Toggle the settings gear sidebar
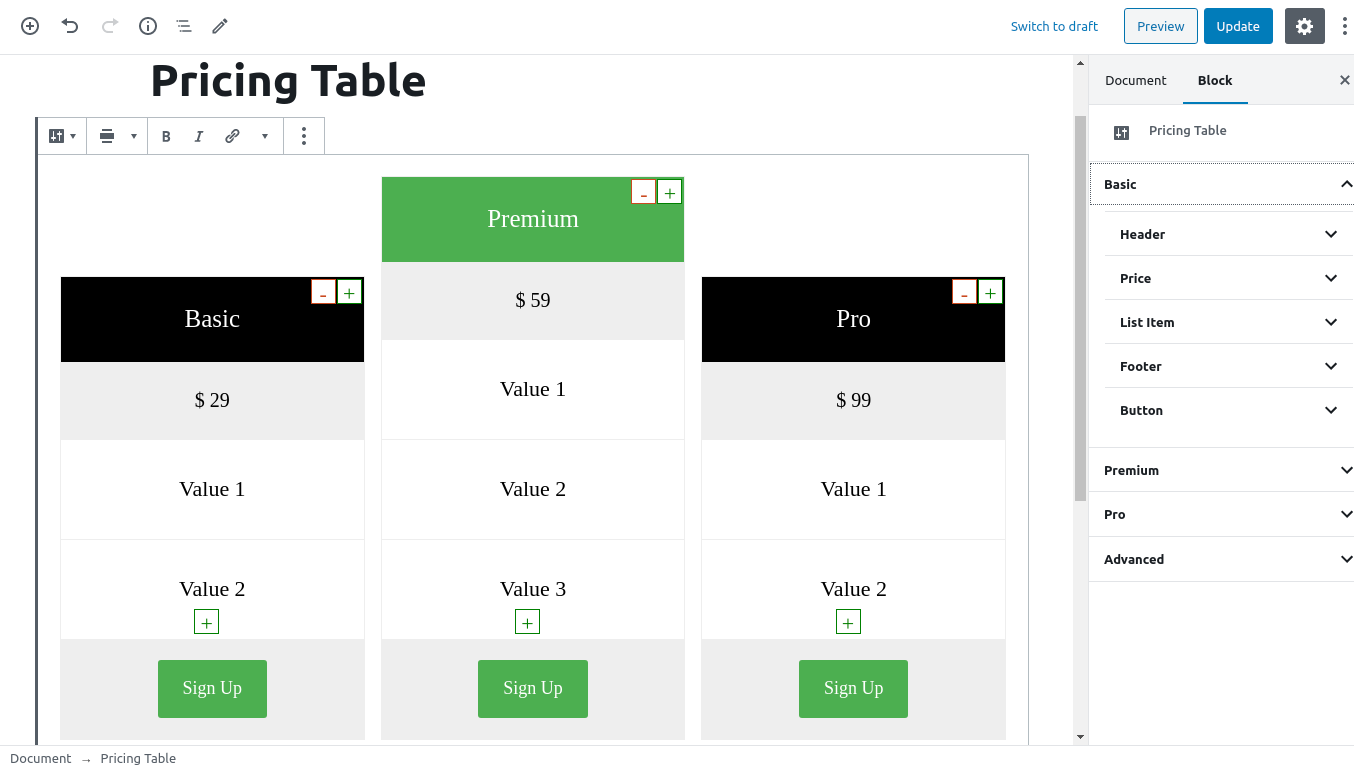This screenshot has width=1354, height=769. [1304, 26]
